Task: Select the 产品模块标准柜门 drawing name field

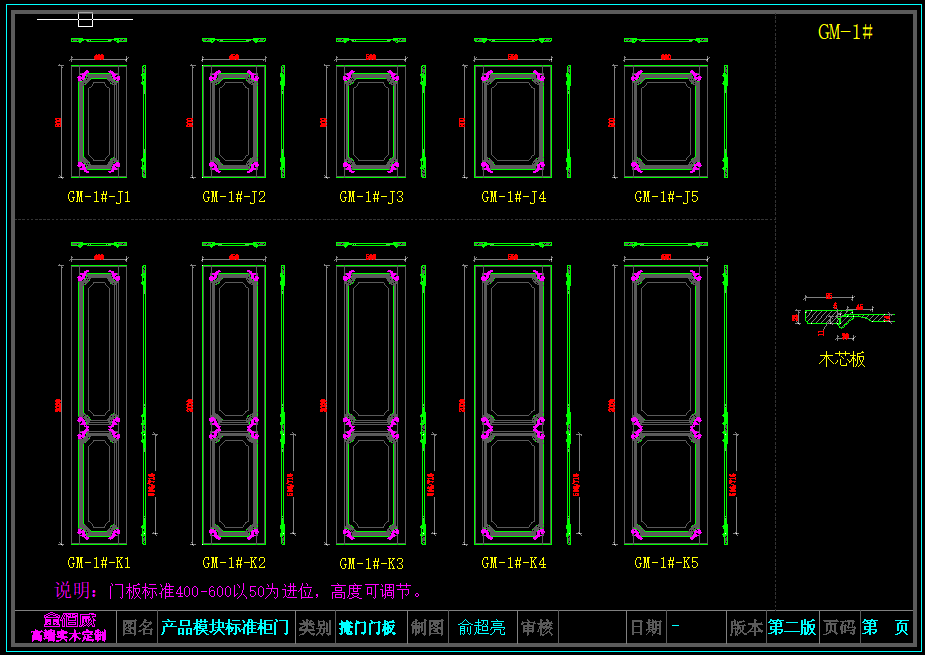Action: point(225,628)
